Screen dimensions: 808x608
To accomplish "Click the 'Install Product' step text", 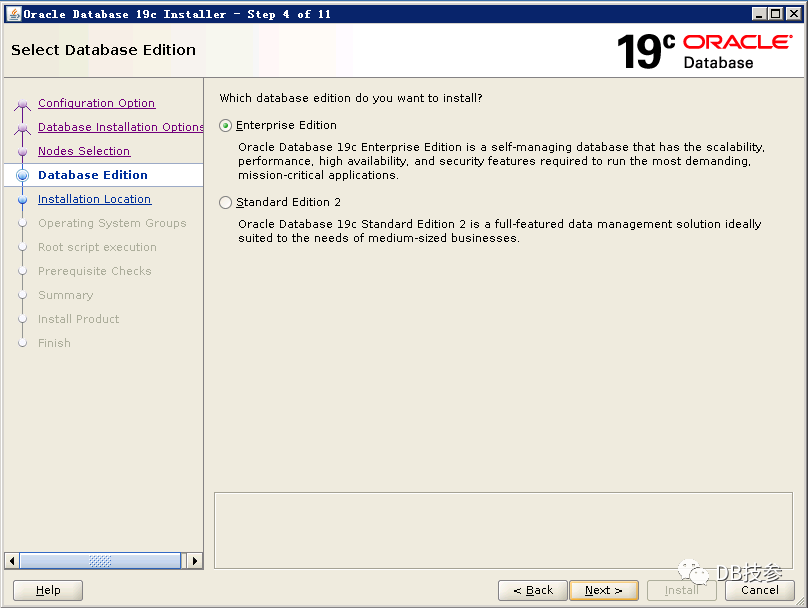I will pos(78,319).
